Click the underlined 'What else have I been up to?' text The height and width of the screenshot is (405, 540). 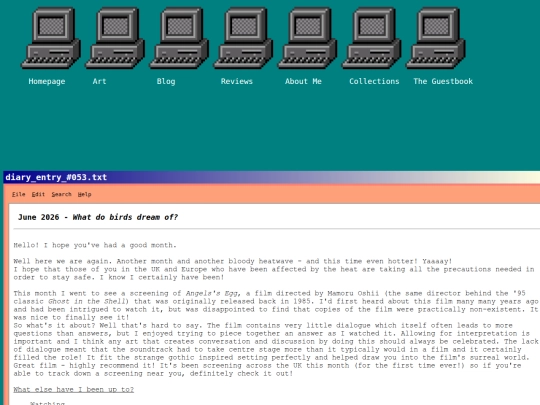click(x=74, y=390)
